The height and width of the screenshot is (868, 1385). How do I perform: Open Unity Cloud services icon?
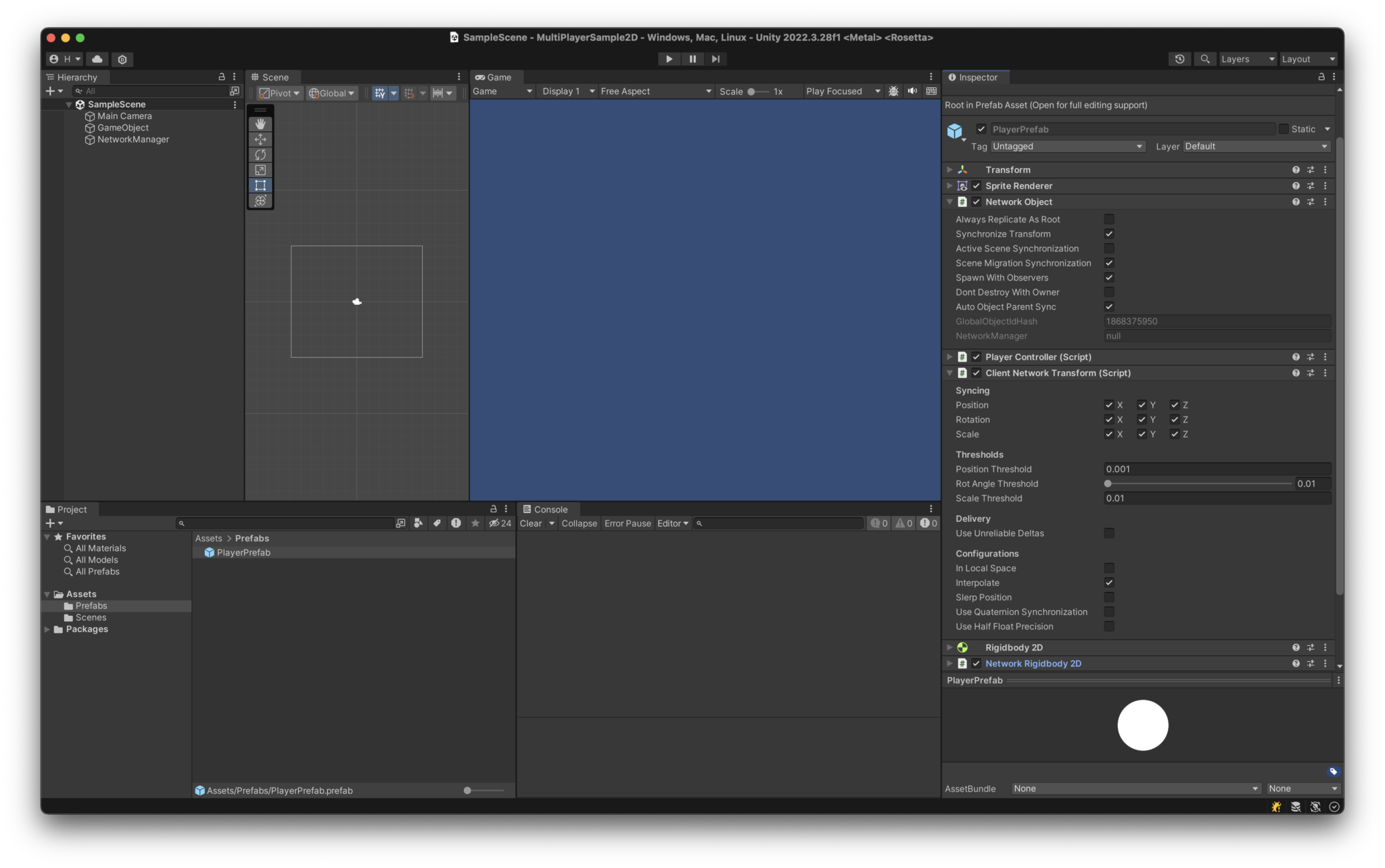(97, 59)
